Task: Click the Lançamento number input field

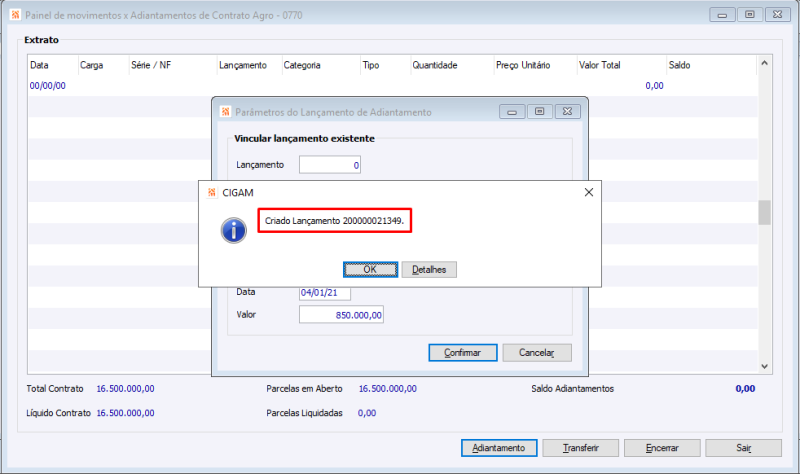Action: 330,165
